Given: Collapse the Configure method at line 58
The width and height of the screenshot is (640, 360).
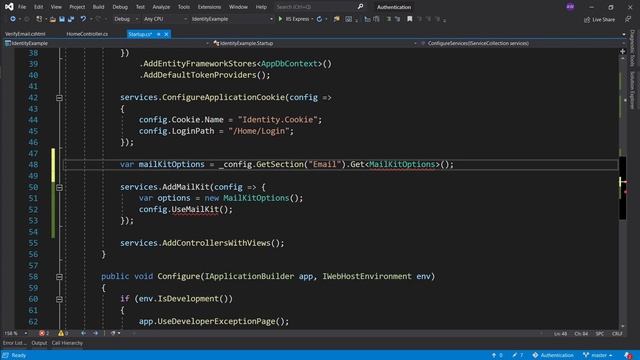Looking at the screenshot, I should point(59,277).
